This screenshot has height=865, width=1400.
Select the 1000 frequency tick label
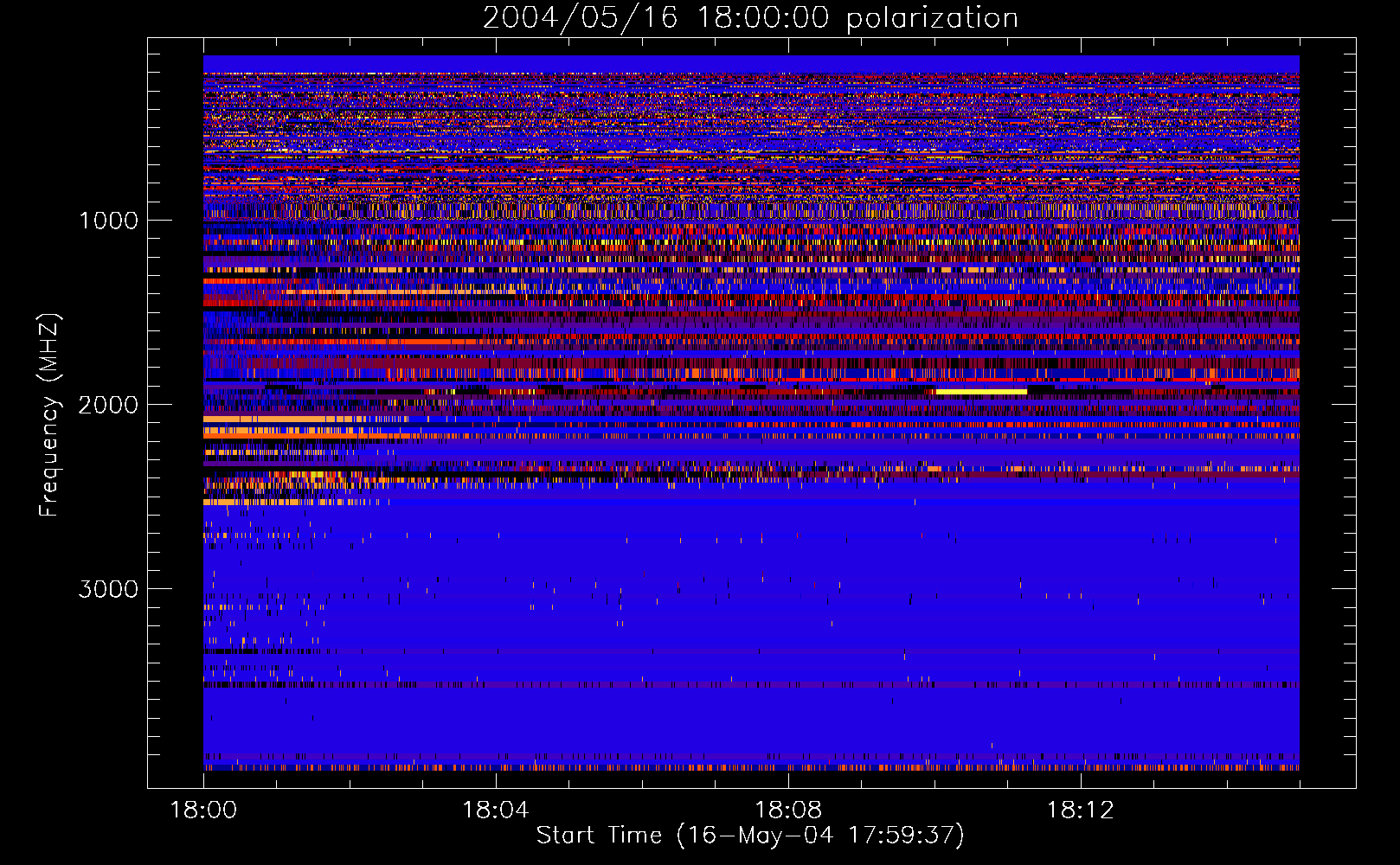[109, 221]
